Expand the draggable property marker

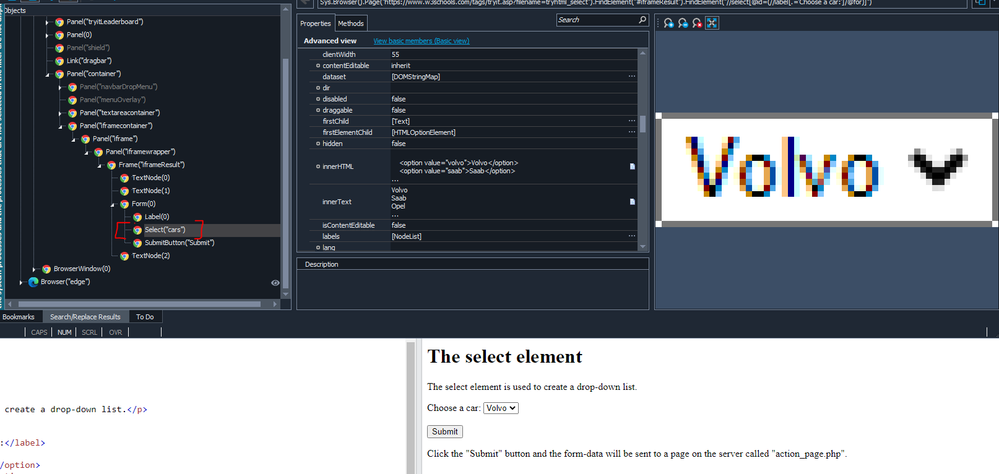click(x=318, y=110)
